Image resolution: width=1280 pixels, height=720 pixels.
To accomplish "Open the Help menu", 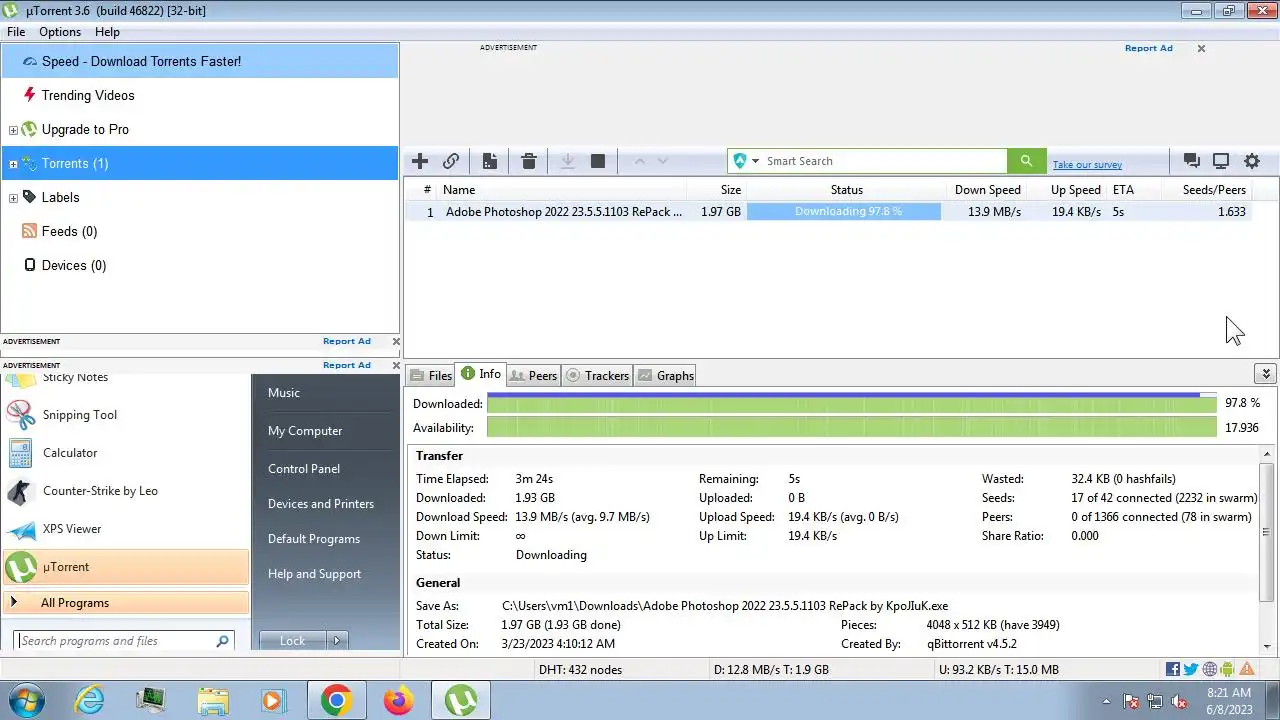I will point(107,32).
